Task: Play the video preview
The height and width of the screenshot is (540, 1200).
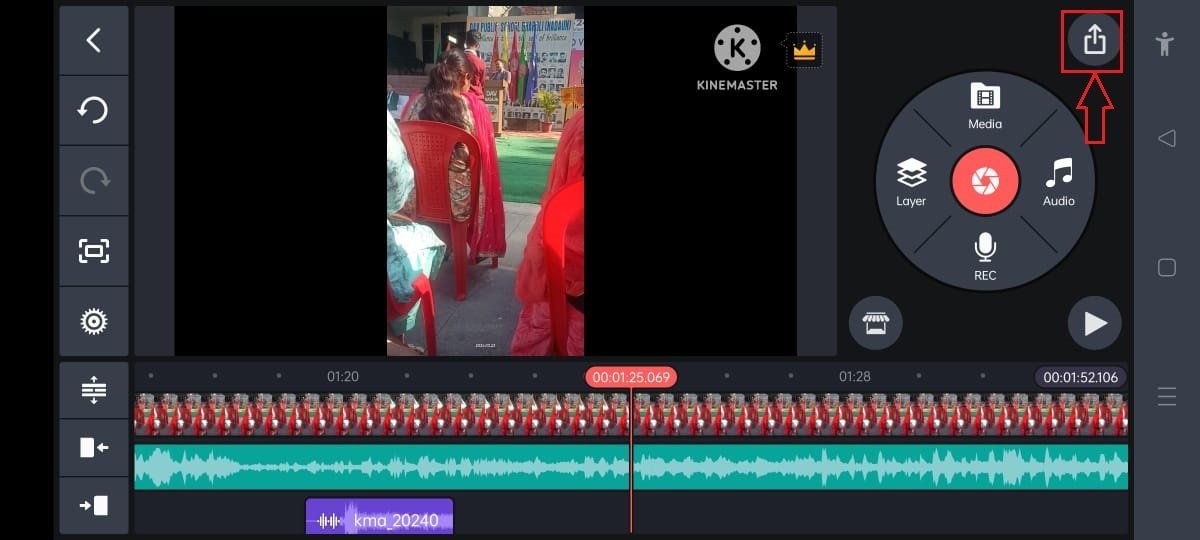Action: click(x=1094, y=323)
